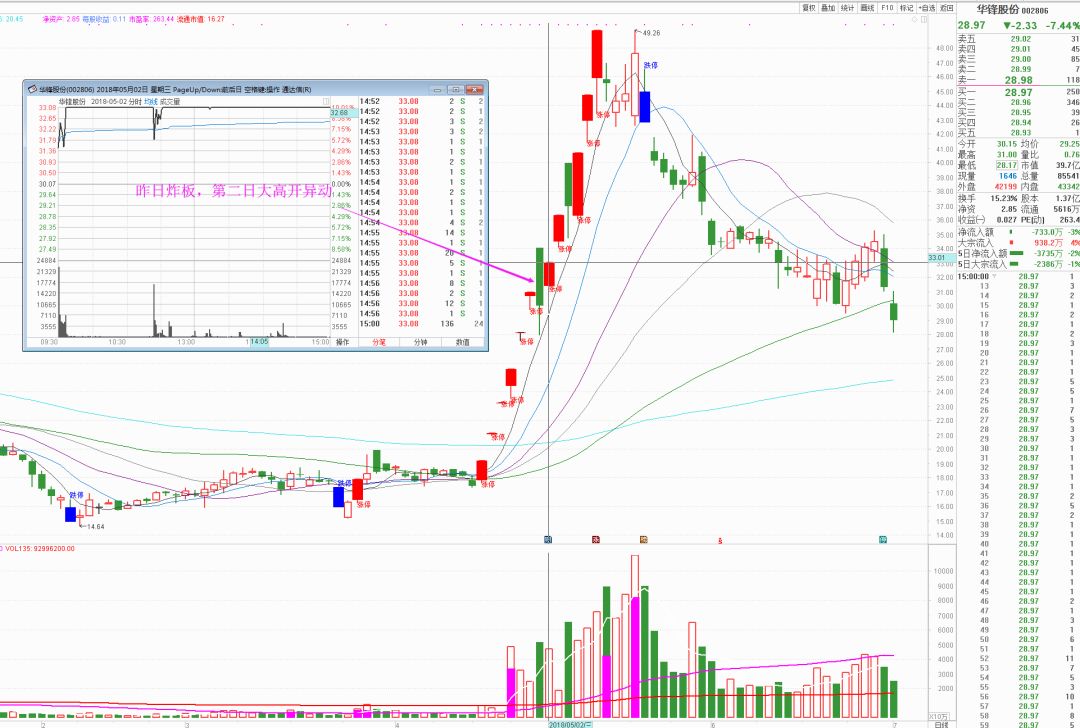This screenshot has width=1080, height=728.
Task: Open F10 company info
Action: point(887,8)
